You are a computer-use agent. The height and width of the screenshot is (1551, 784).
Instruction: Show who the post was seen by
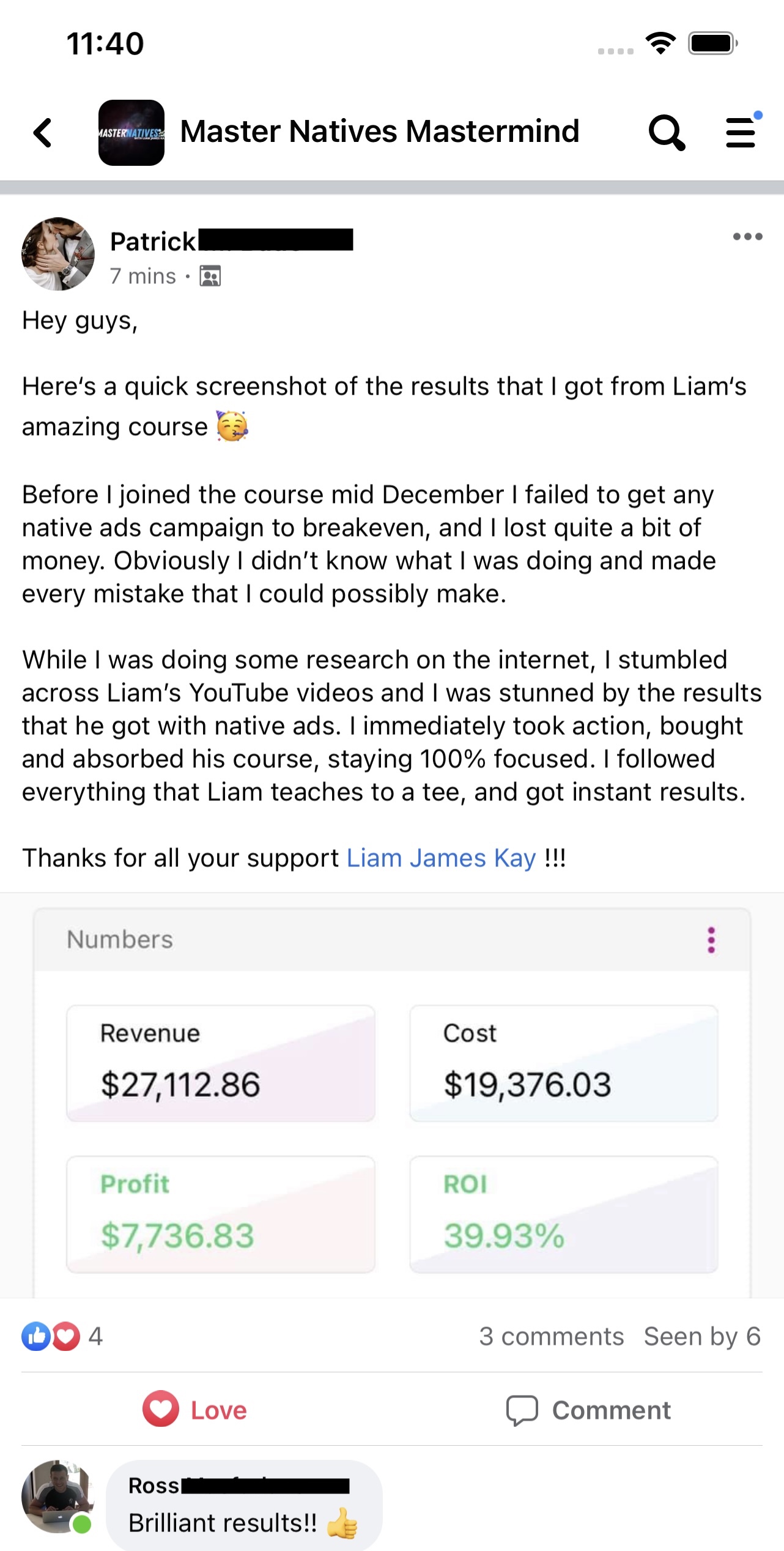pos(702,1336)
